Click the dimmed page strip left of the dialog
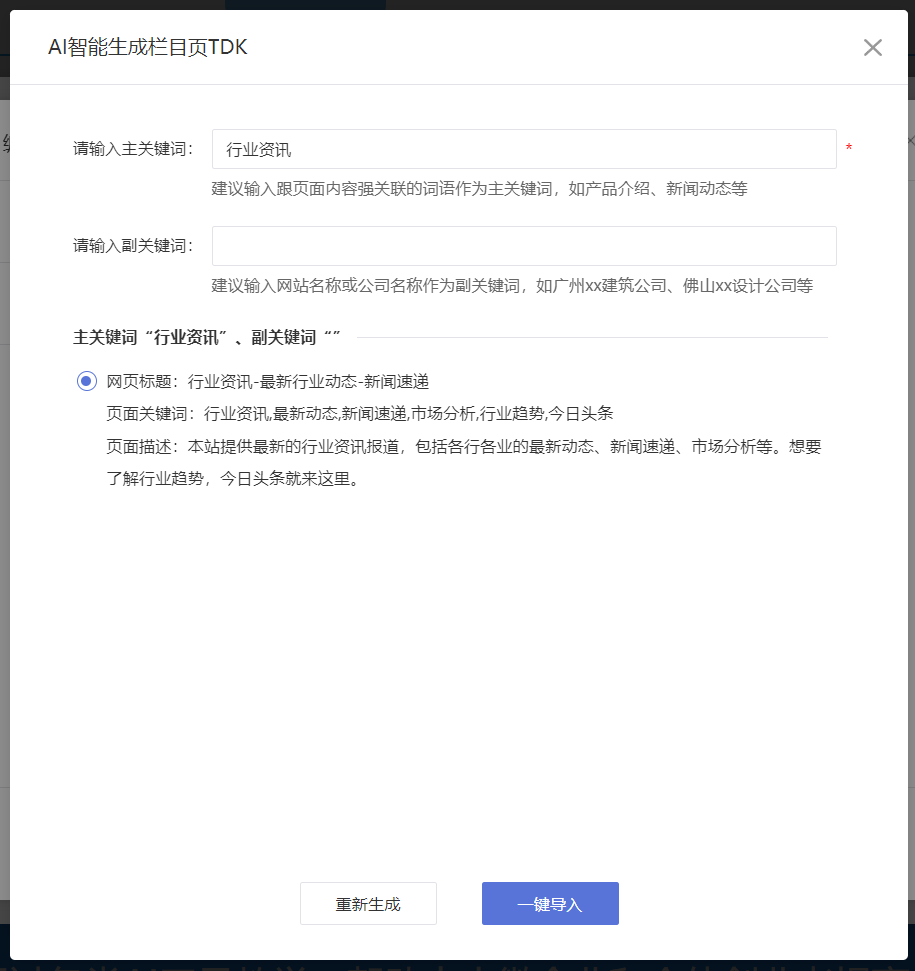915x971 pixels. 4,500
